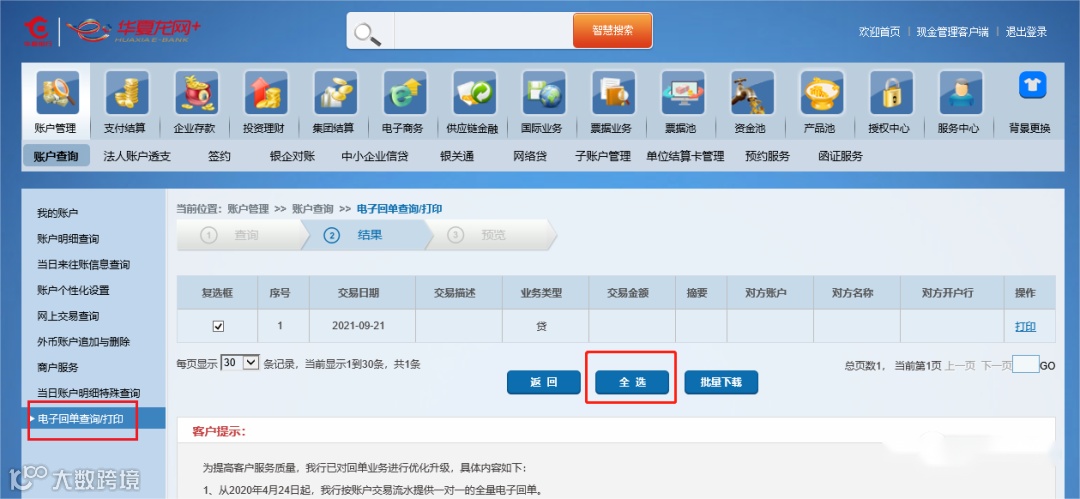The image size is (1080, 499).
Task: Open the 子账户管理 submenu tab
Action: coord(603,156)
